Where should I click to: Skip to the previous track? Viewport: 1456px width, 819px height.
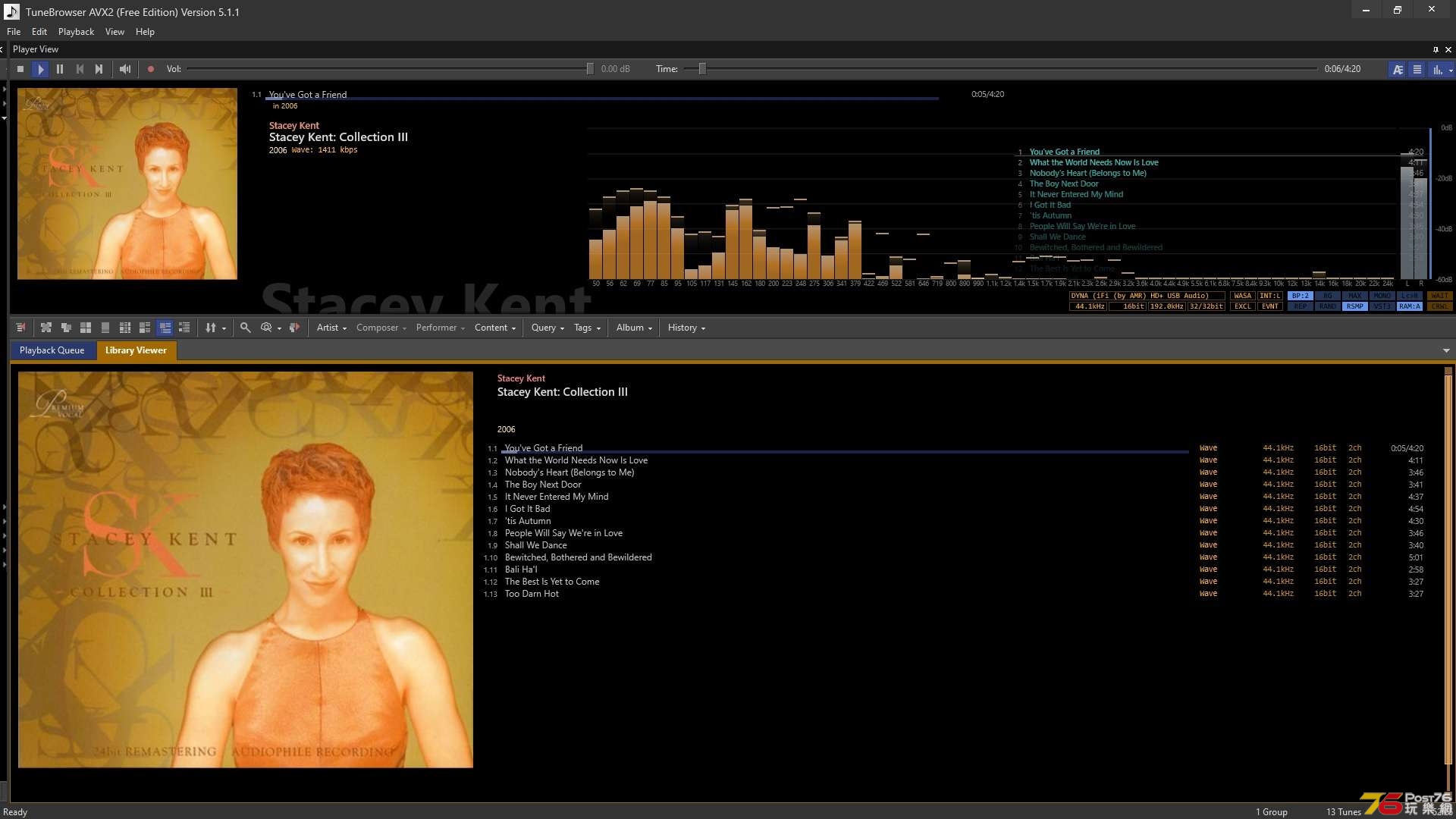tap(80, 69)
